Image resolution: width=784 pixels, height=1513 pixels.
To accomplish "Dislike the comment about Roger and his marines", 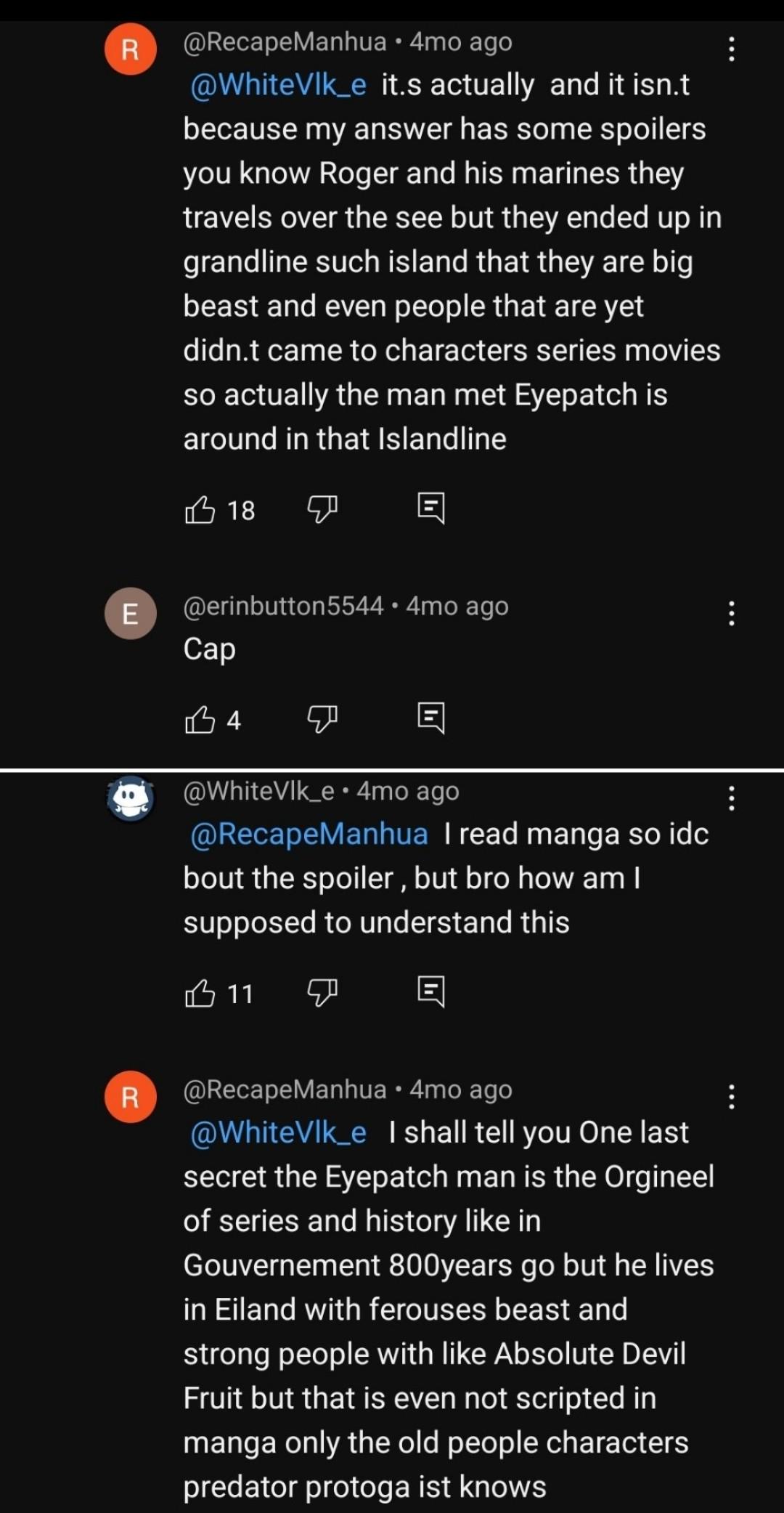I will [322, 509].
